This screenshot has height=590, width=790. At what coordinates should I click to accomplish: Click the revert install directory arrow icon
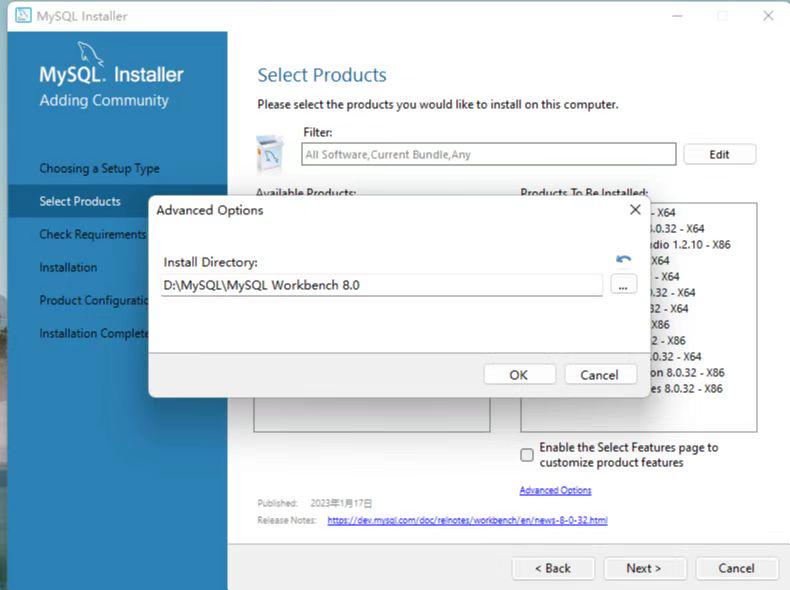click(x=623, y=259)
